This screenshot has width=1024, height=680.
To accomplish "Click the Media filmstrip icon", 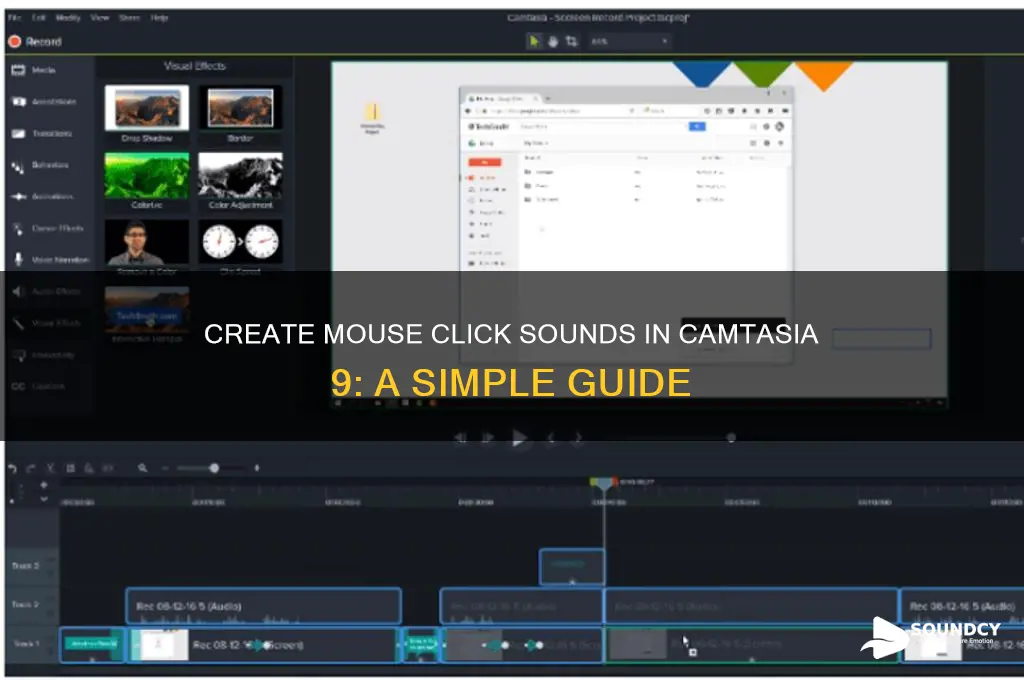I will pyautogui.click(x=18, y=70).
